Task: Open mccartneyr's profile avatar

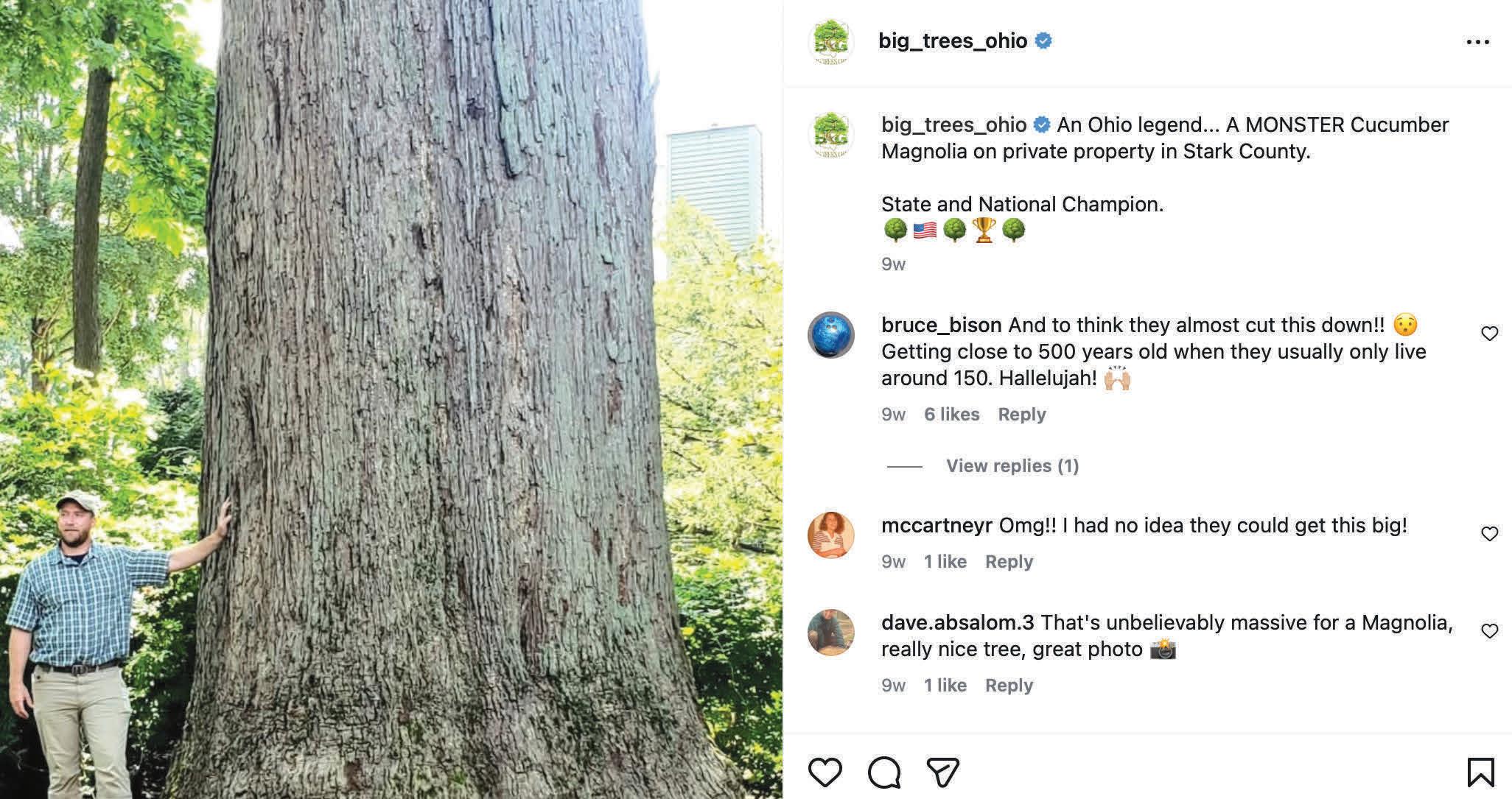Action: coord(830,535)
